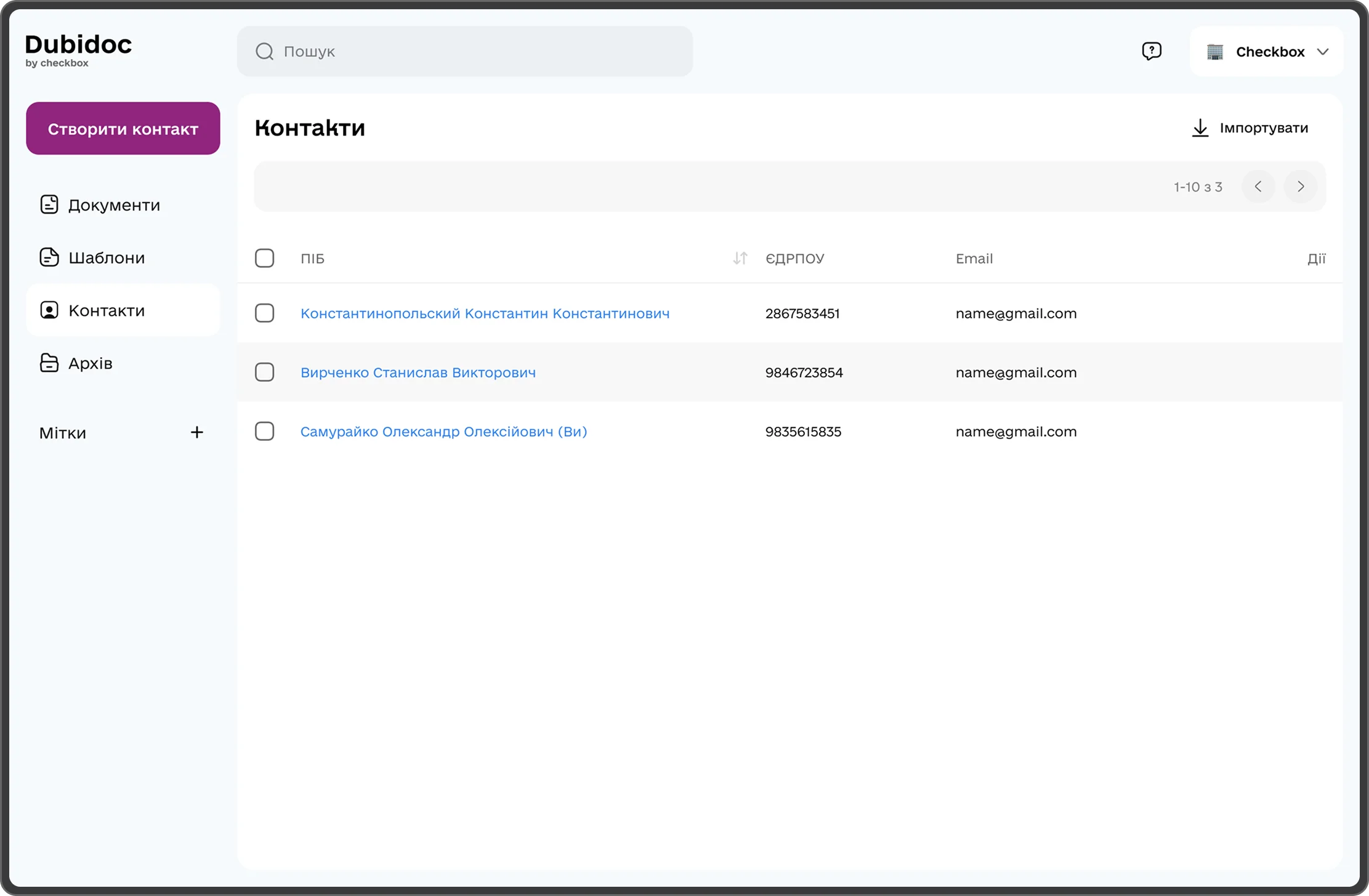This screenshot has width=1369, height=896.
Task: Open Самурайко Олександр Олексійович contact link
Action: 443,432
